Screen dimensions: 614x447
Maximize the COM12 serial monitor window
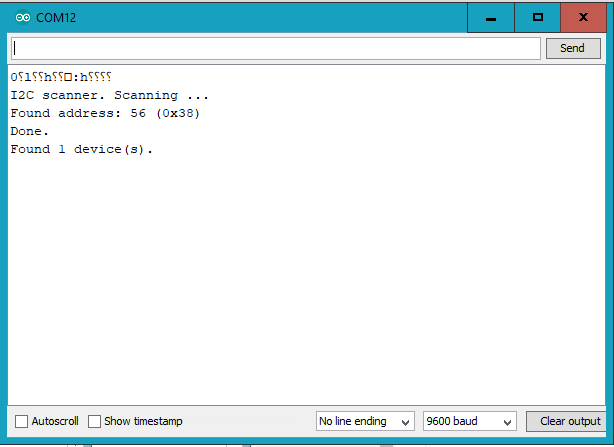point(538,18)
